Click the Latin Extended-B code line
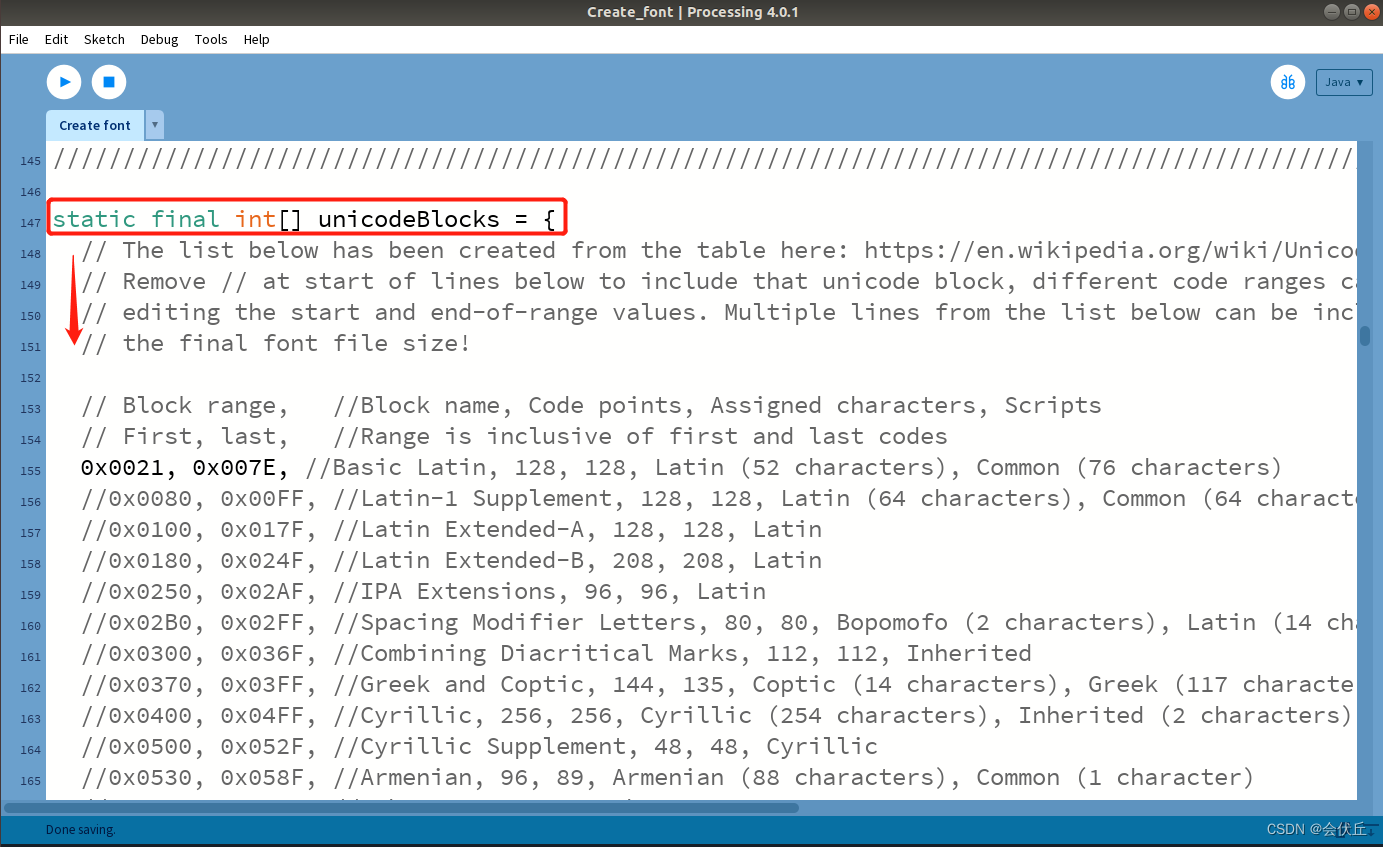Viewport: 1383px width, 847px height. pos(451,560)
